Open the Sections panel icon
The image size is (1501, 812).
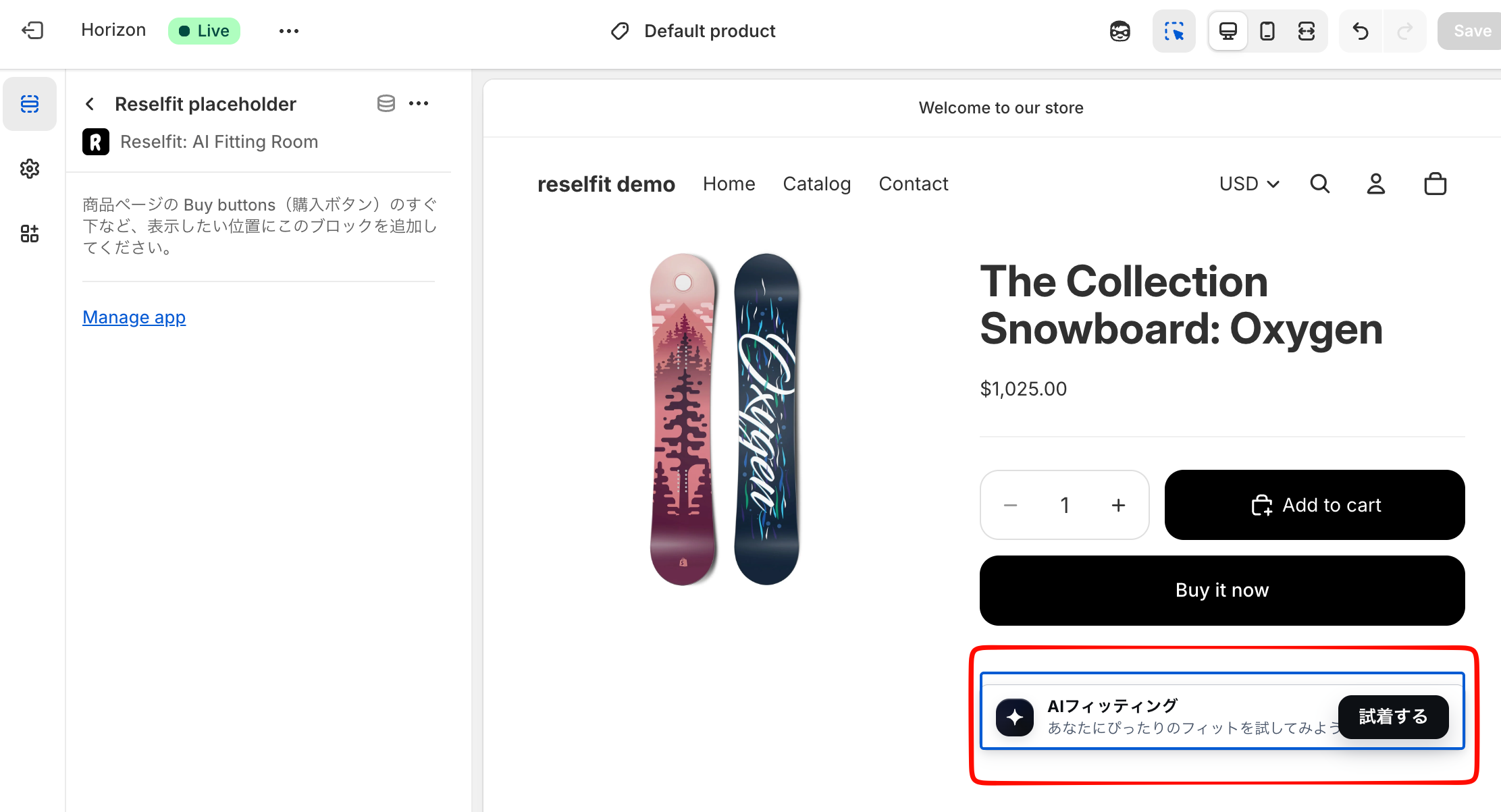(x=30, y=104)
